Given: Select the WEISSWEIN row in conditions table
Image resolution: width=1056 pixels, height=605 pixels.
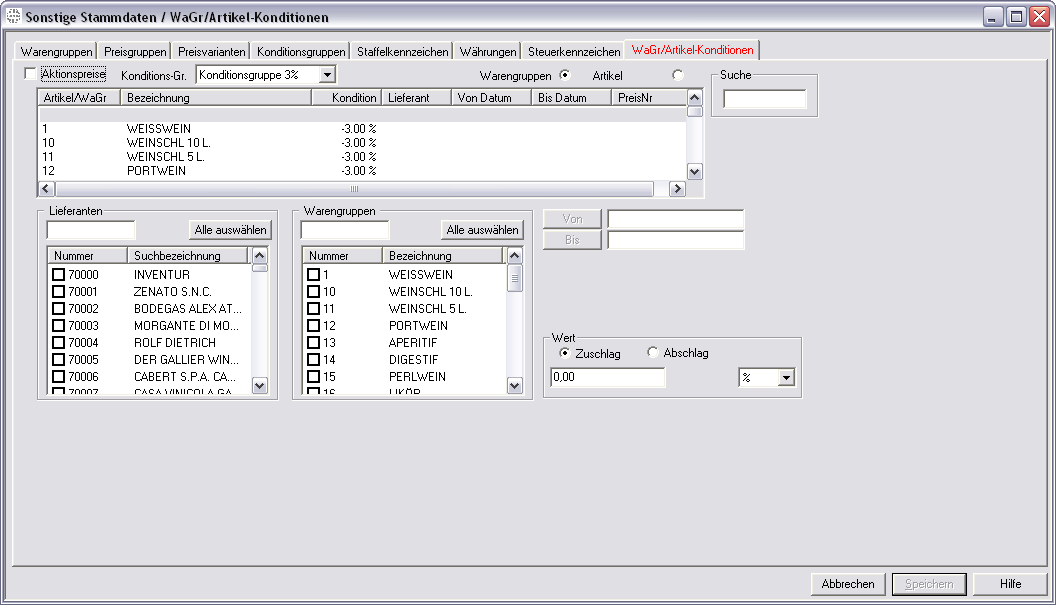Looking at the screenshot, I should pyautogui.click(x=159, y=129).
